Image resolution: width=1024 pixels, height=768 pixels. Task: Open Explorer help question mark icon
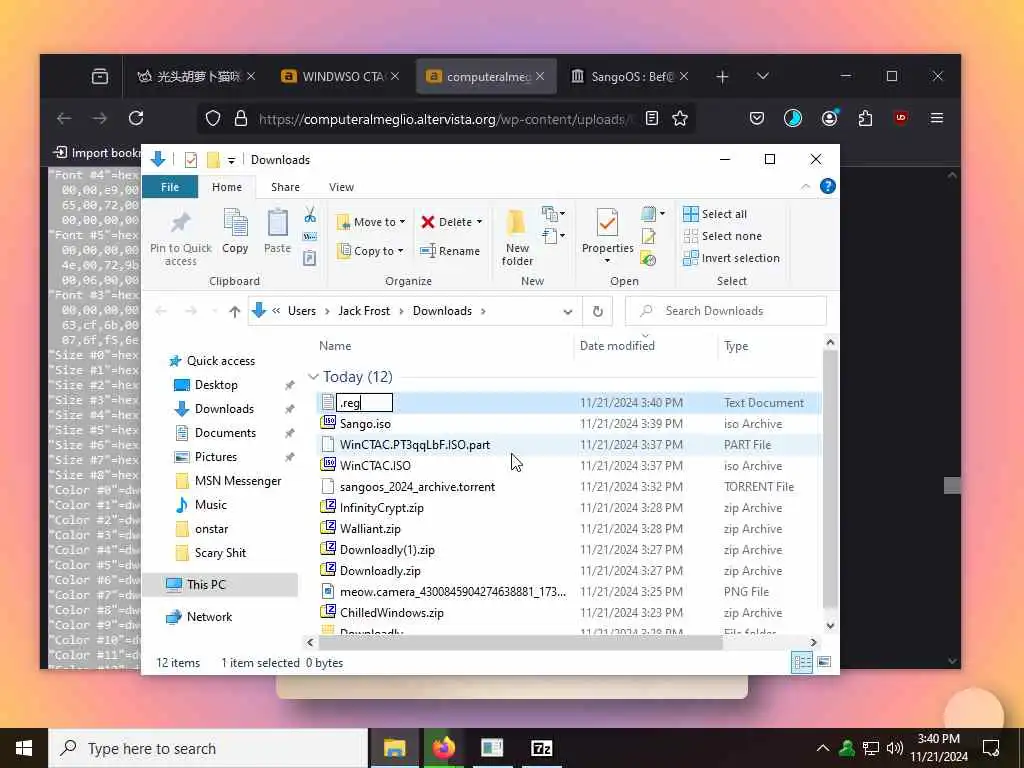[x=827, y=187]
